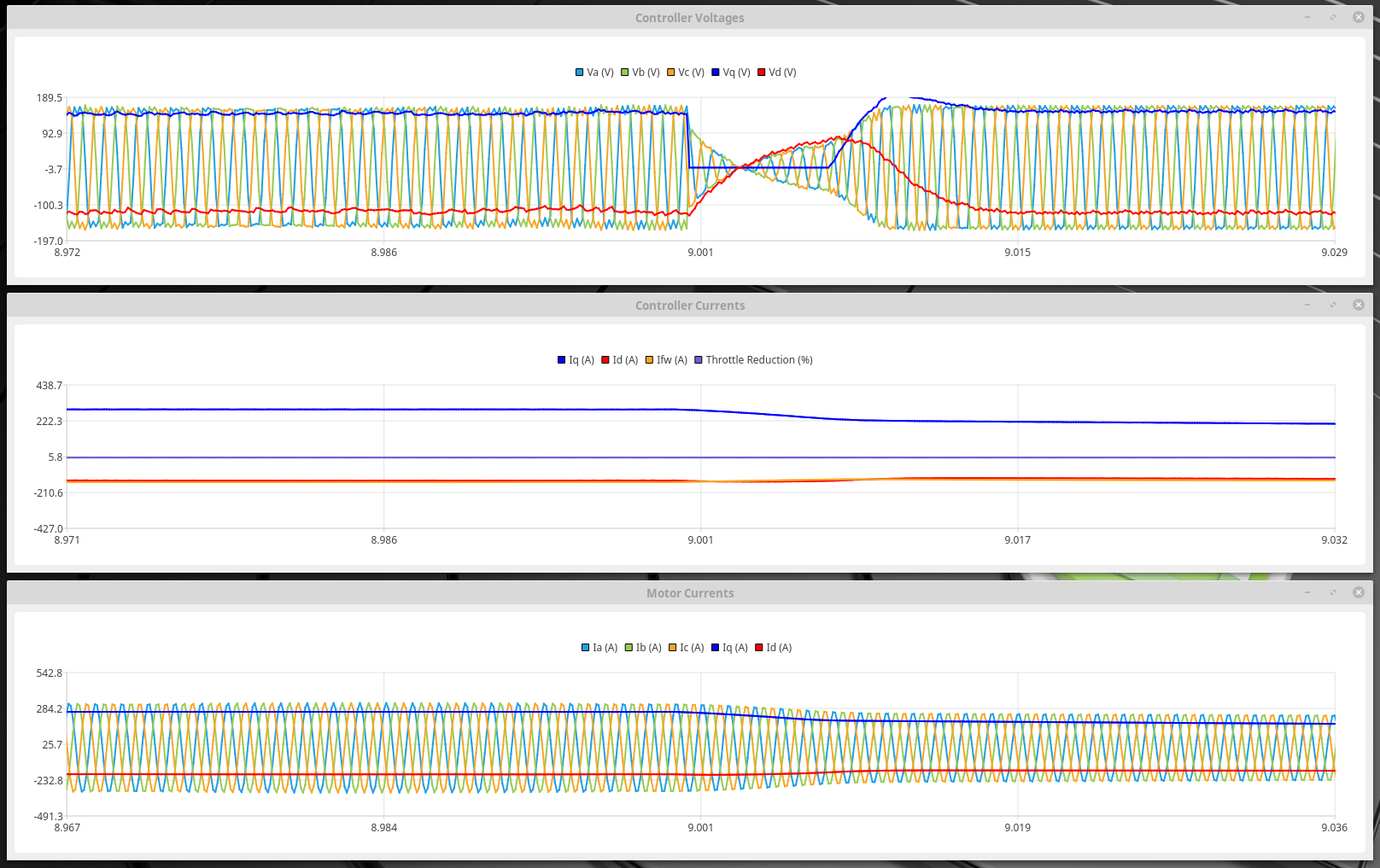Viewport: 1380px width, 868px height.
Task: Toggle the Ifw (A) legend entry
Action: (666, 360)
